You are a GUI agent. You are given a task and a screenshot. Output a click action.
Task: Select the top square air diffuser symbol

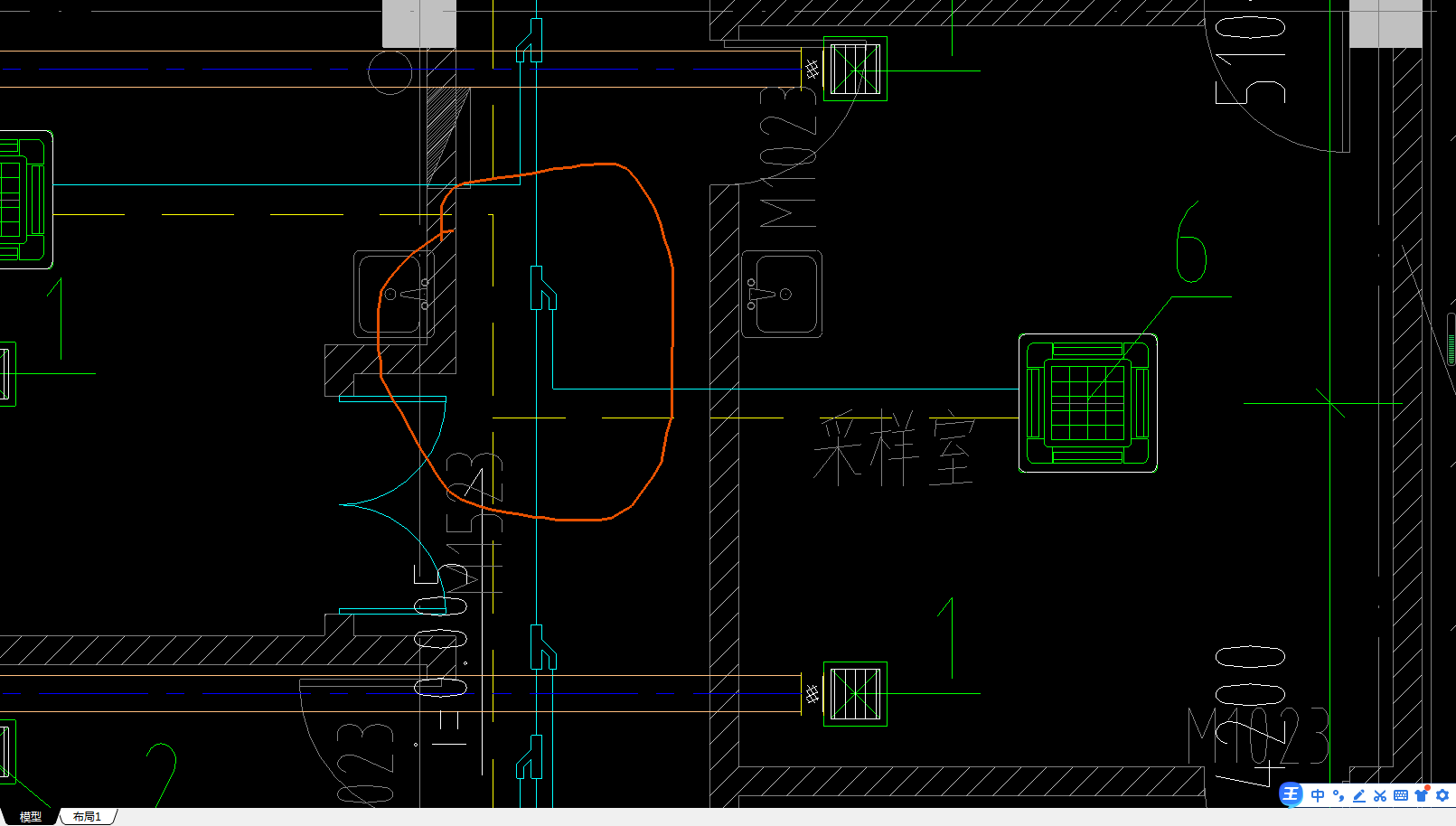click(x=855, y=69)
